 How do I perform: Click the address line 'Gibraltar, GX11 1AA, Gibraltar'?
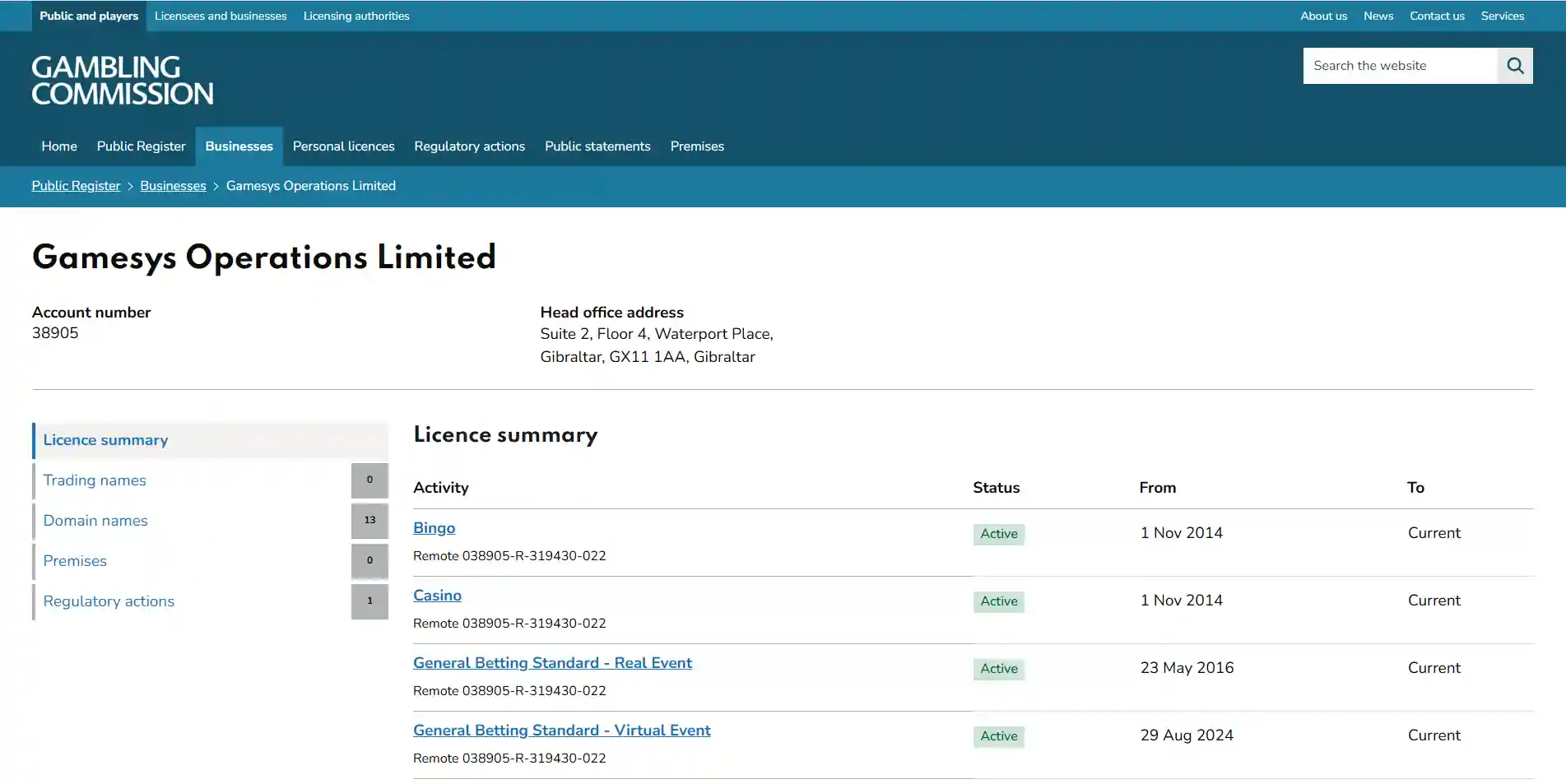coord(648,357)
